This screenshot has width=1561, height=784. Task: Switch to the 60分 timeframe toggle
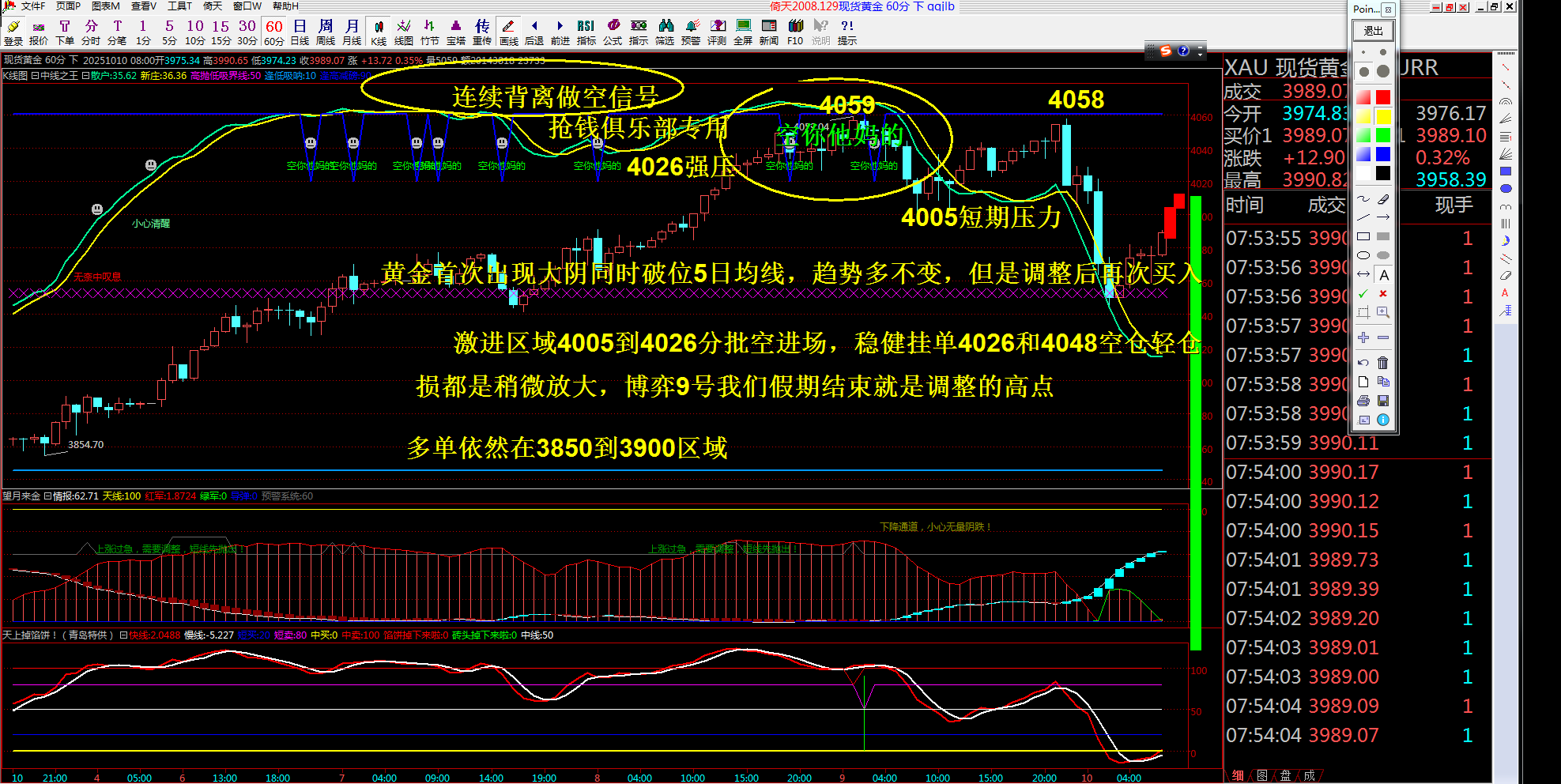pyautogui.click(x=273, y=32)
